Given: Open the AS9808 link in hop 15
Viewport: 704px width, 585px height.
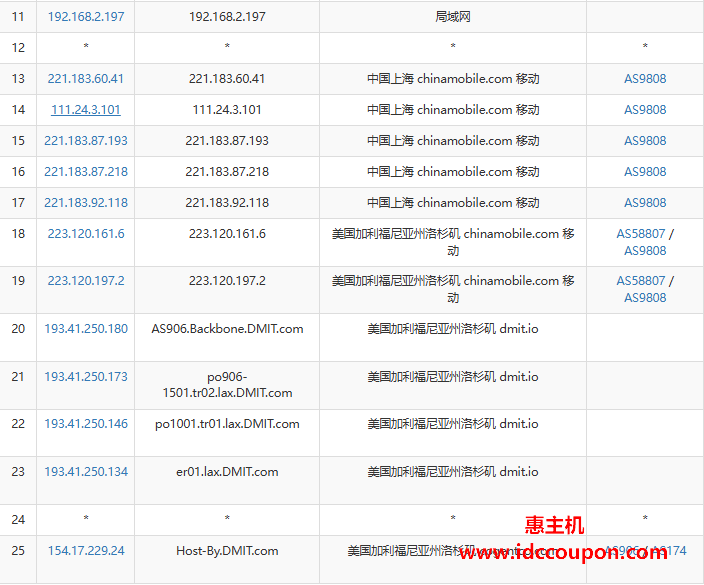Looking at the screenshot, I should coord(645,141).
